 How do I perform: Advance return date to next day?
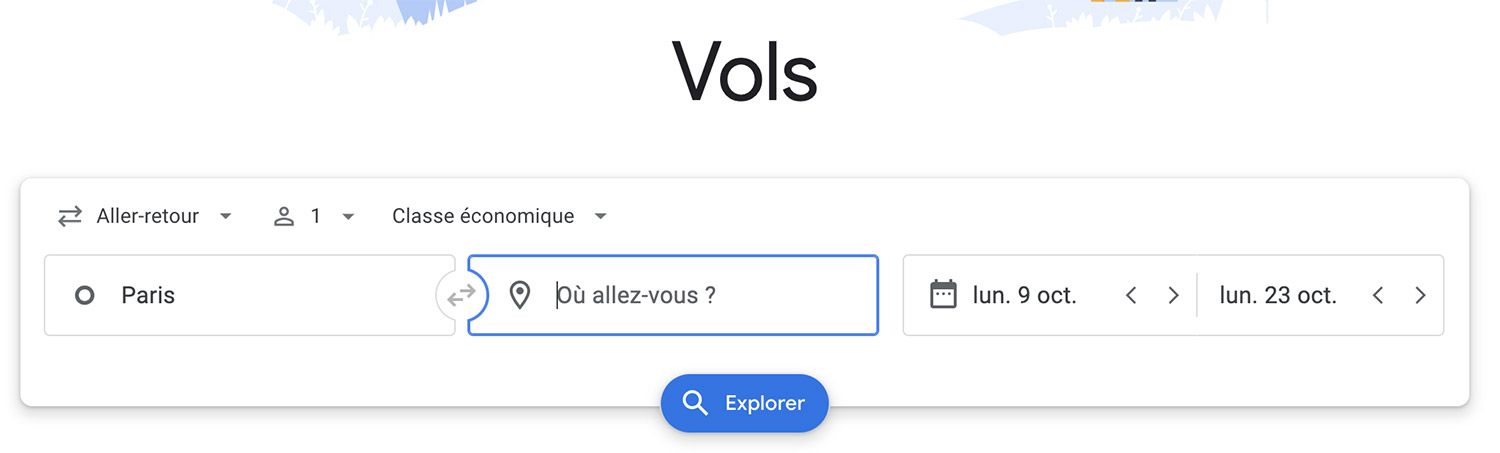point(1420,295)
